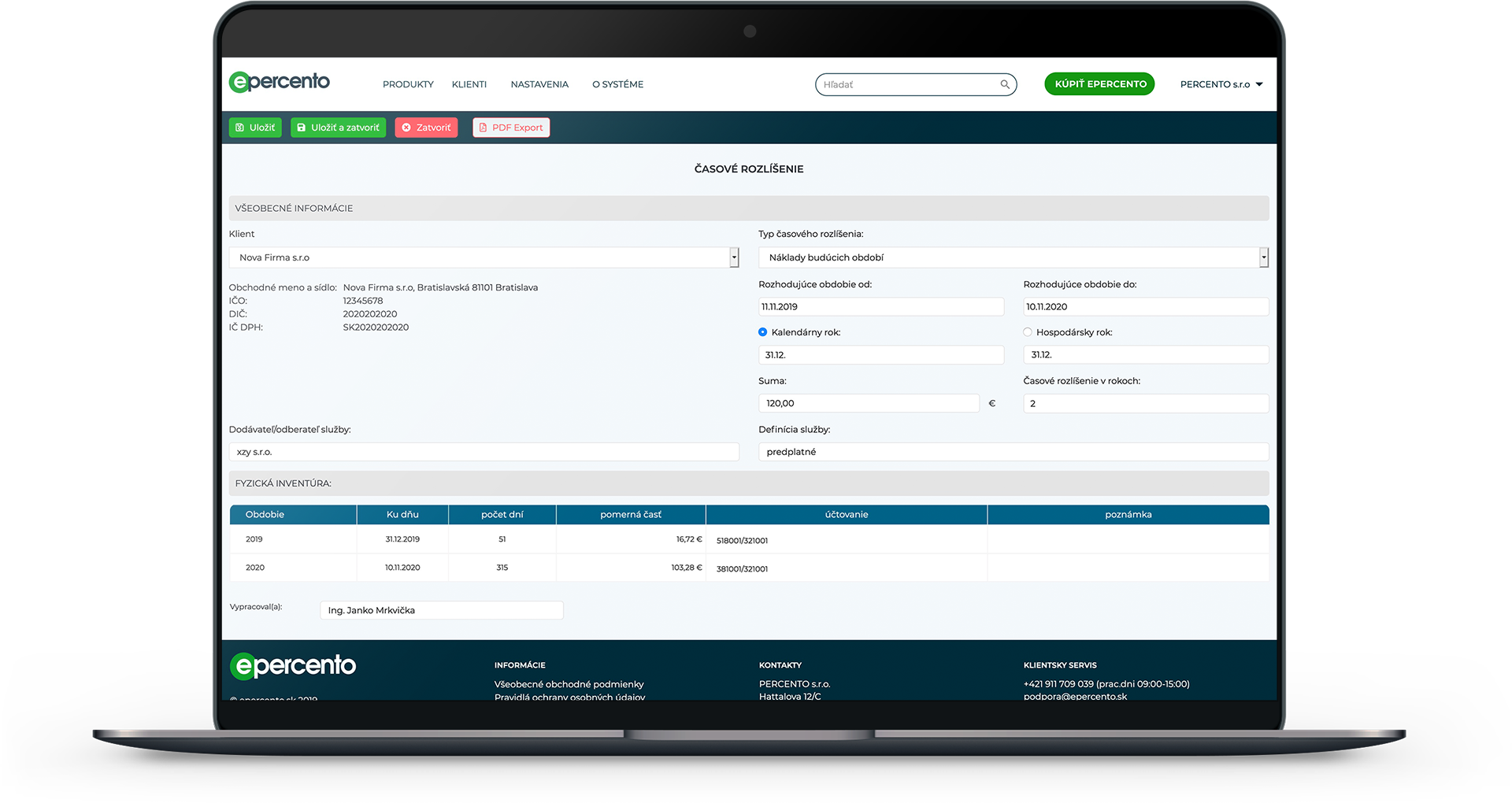Open the PERCENTO s.r.o account menu

coord(1221,84)
